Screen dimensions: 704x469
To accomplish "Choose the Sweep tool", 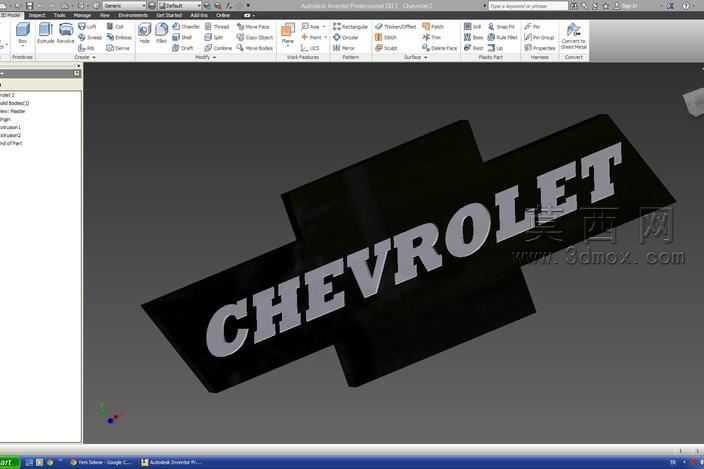I will click(90, 37).
